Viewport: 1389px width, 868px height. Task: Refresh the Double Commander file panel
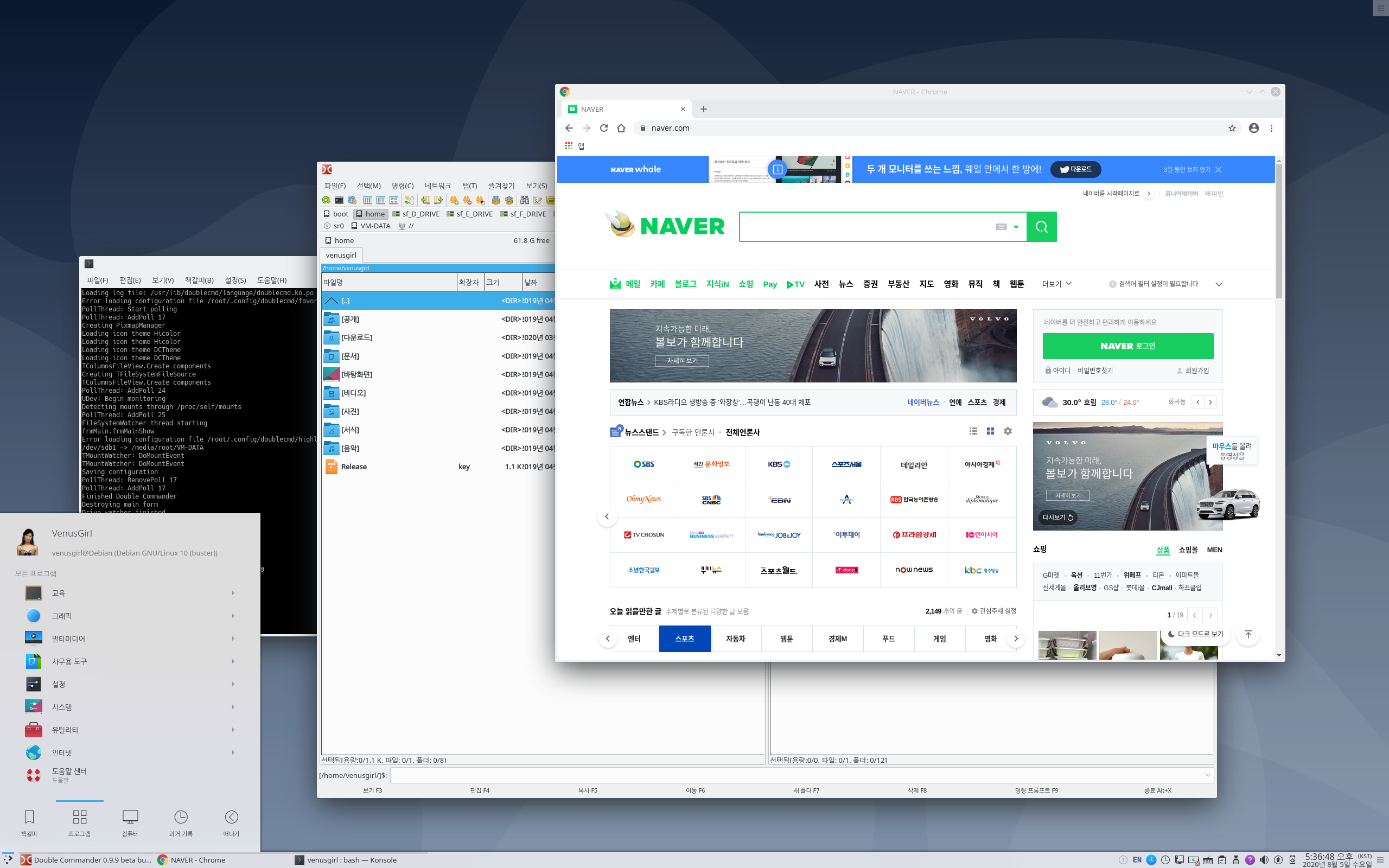pyautogui.click(x=326, y=200)
